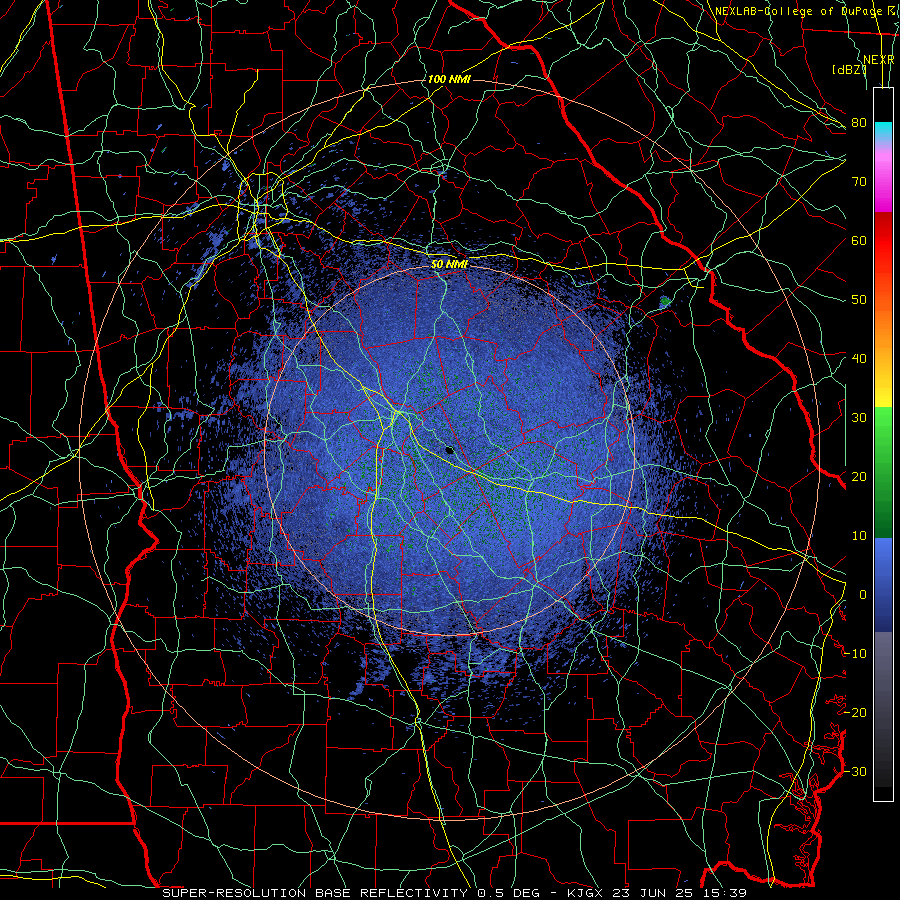Click the cyan segment of the color bar
The width and height of the screenshot is (900, 900).
(x=883, y=133)
